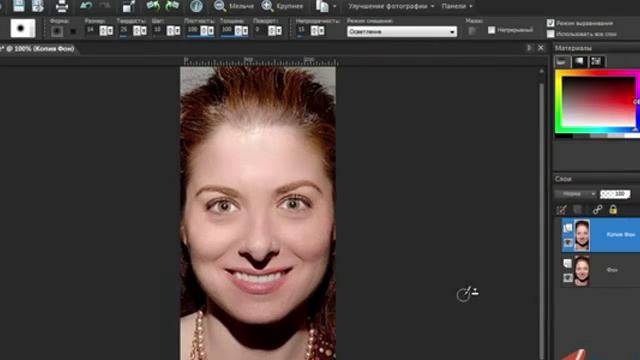Image resolution: width=640 pixels, height=360 pixels.
Task: Open the Панели menu
Action: click(x=457, y=6)
